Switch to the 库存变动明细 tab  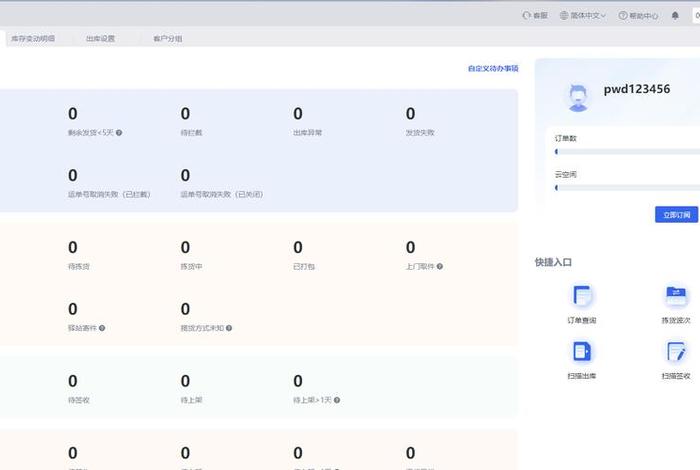click(x=32, y=39)
